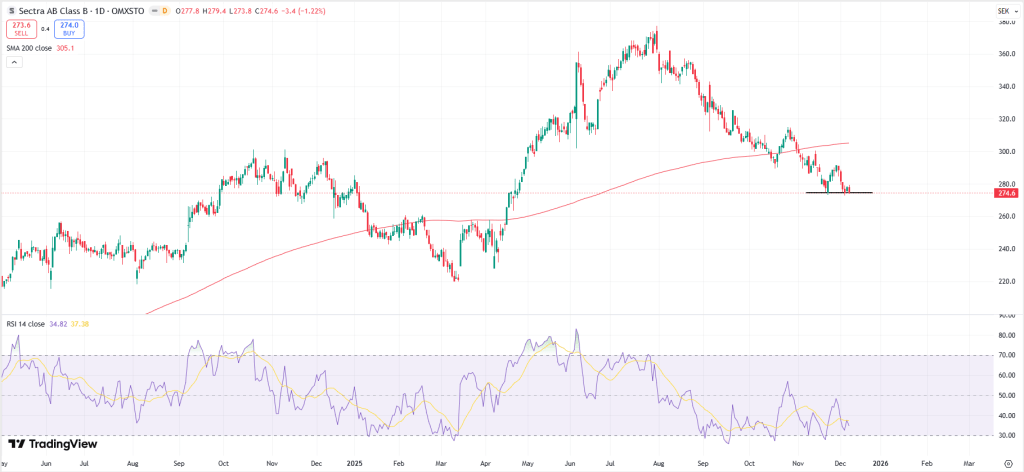Click the dash icon beside the D badge

[154, 11]
